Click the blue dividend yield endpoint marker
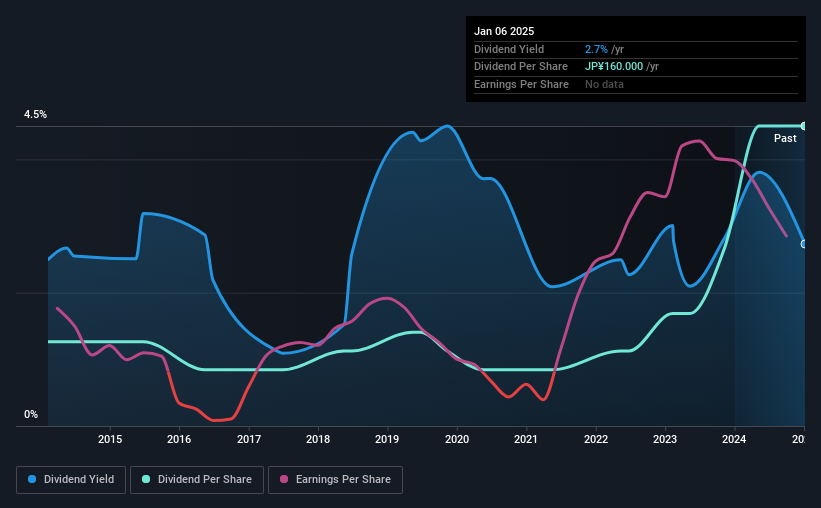This screenshot has height=508, width=821. coord(803,244)
